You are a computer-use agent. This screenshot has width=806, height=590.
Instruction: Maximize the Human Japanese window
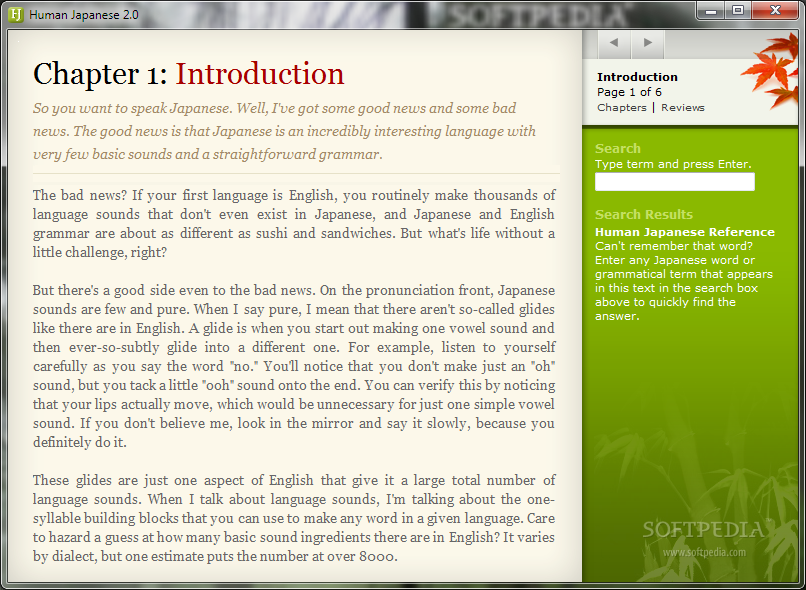pos(738,10)
